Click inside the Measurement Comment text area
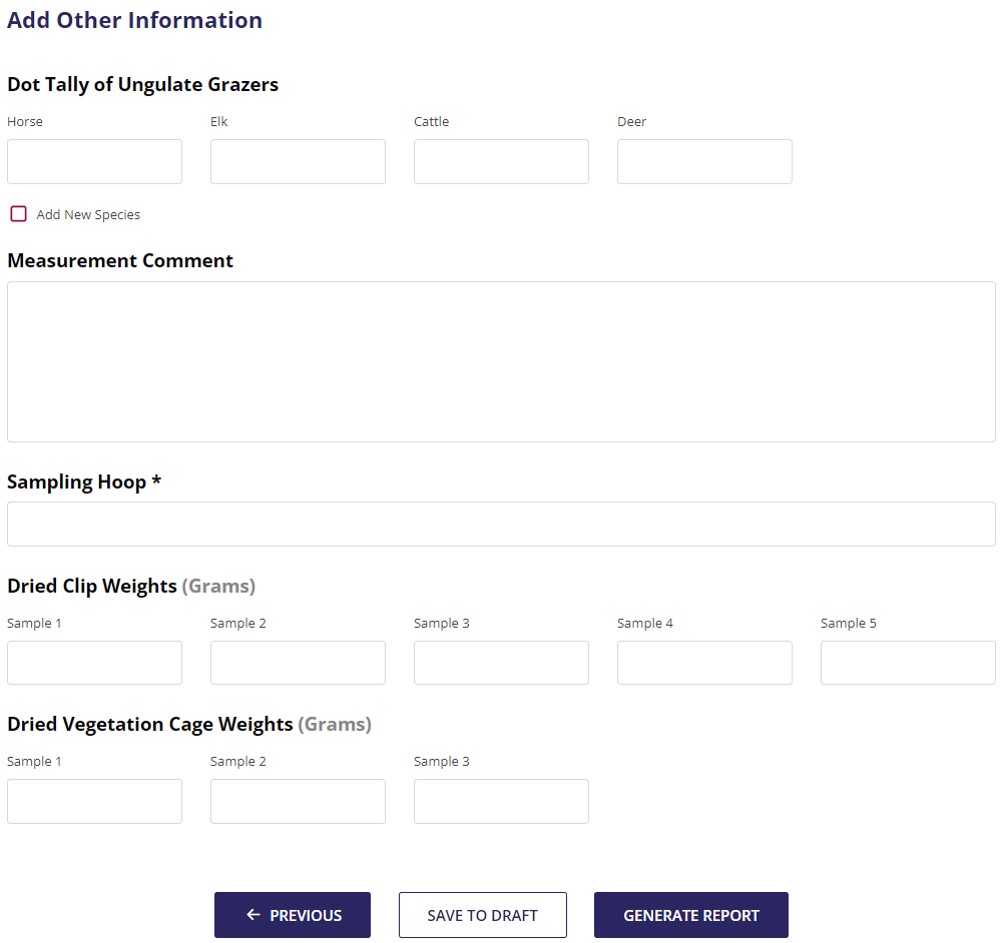Image resolution: width=1007 pixels, height=943 pixels. (501, 362)
